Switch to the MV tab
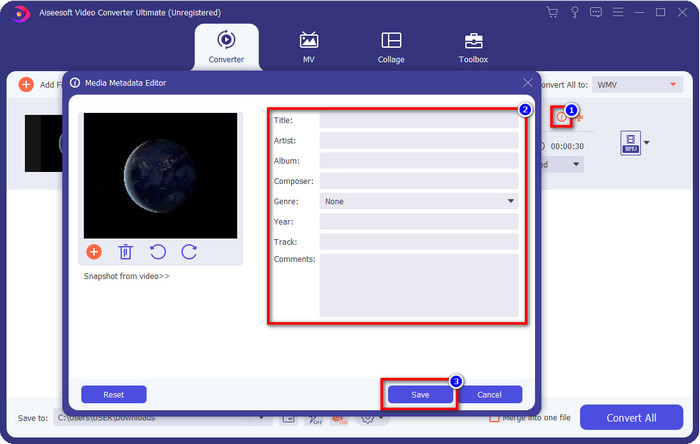The image size is (700, 444). 309,47
